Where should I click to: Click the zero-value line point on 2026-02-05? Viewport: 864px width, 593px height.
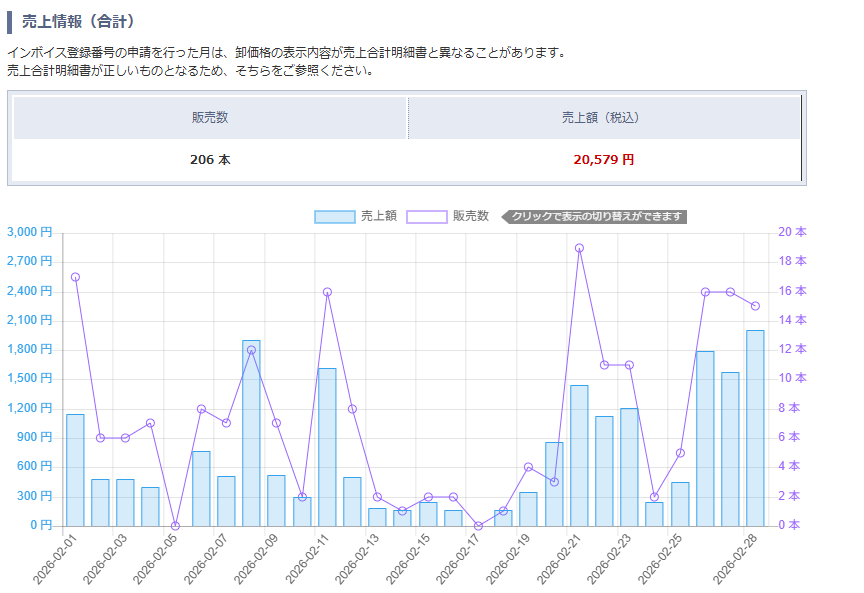coord(176,526)
